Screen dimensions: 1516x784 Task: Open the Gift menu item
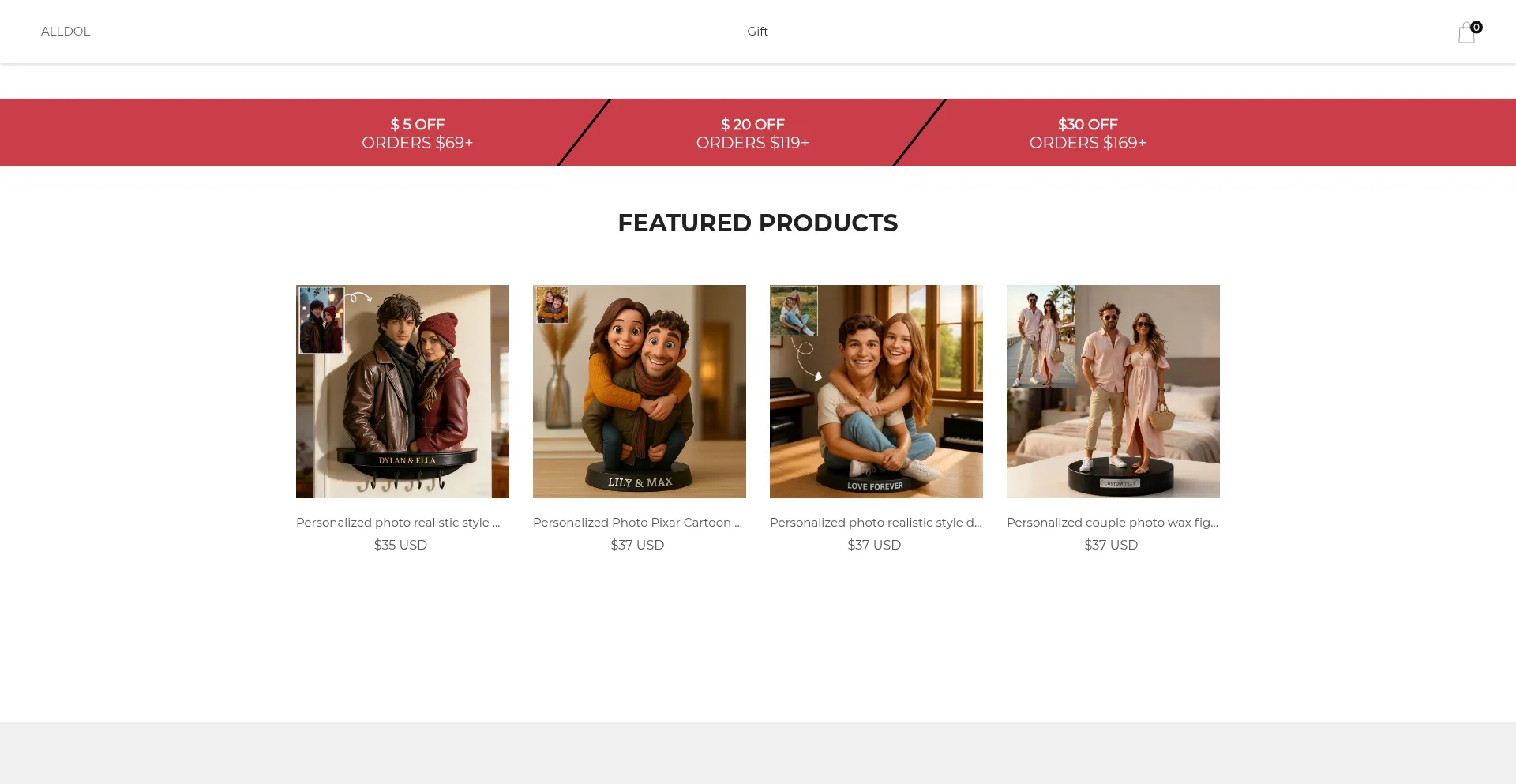point(757,32)
